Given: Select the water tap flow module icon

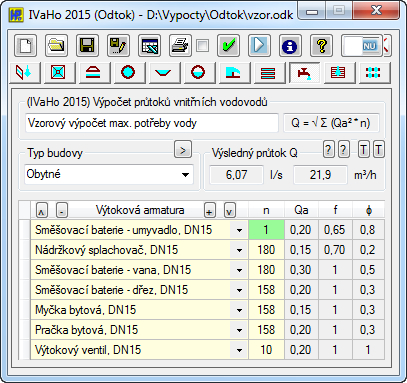Looking at the screenshot, I should click(304, 72).
